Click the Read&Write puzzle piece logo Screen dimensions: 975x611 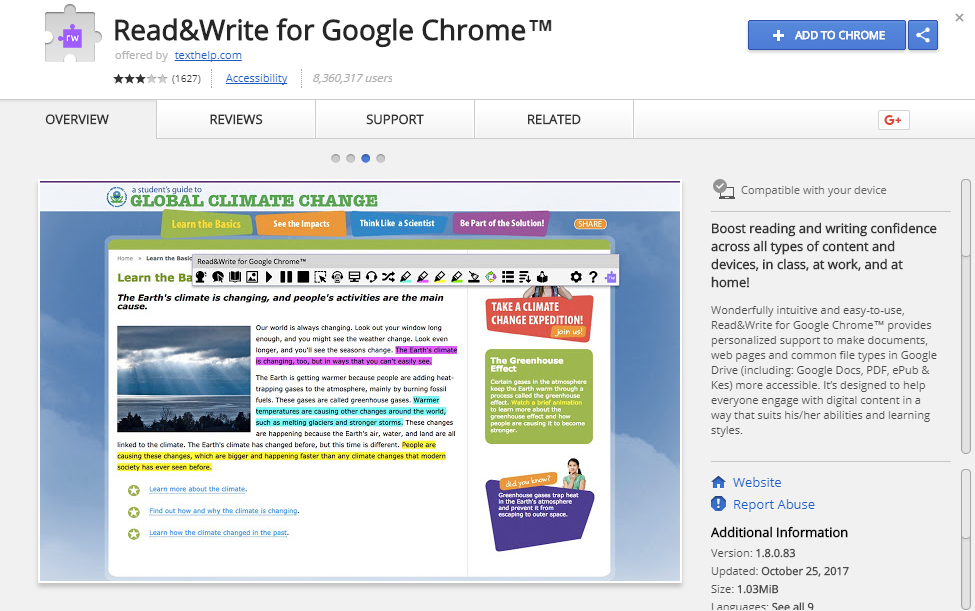point(73,36)
